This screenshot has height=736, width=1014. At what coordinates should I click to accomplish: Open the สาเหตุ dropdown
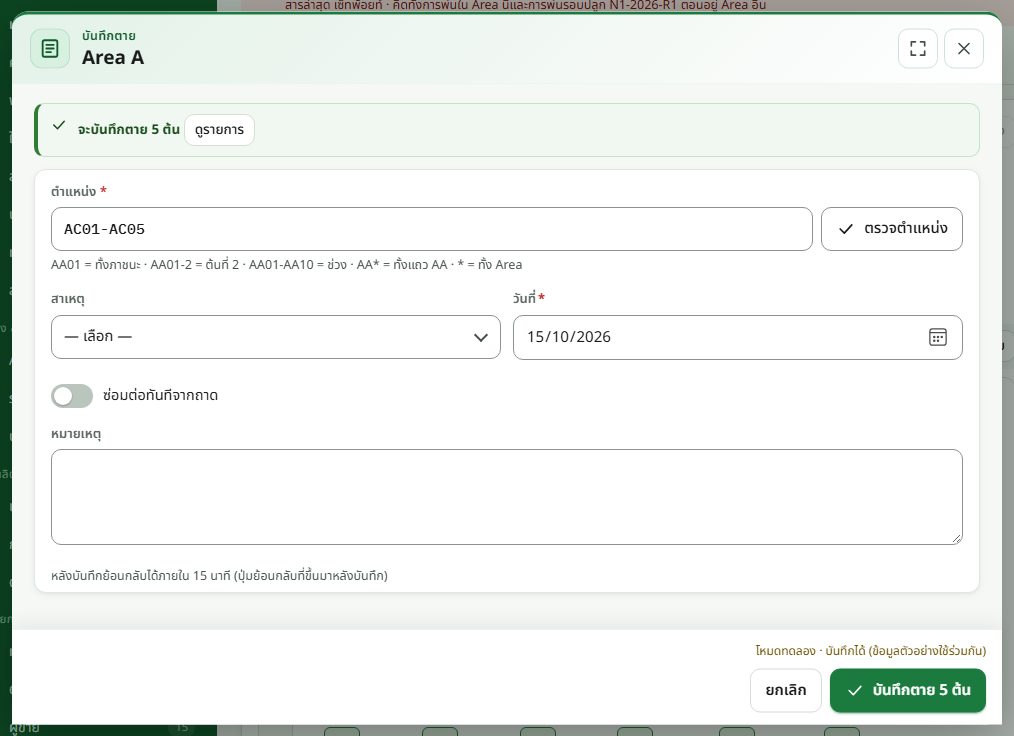[275, 337]
